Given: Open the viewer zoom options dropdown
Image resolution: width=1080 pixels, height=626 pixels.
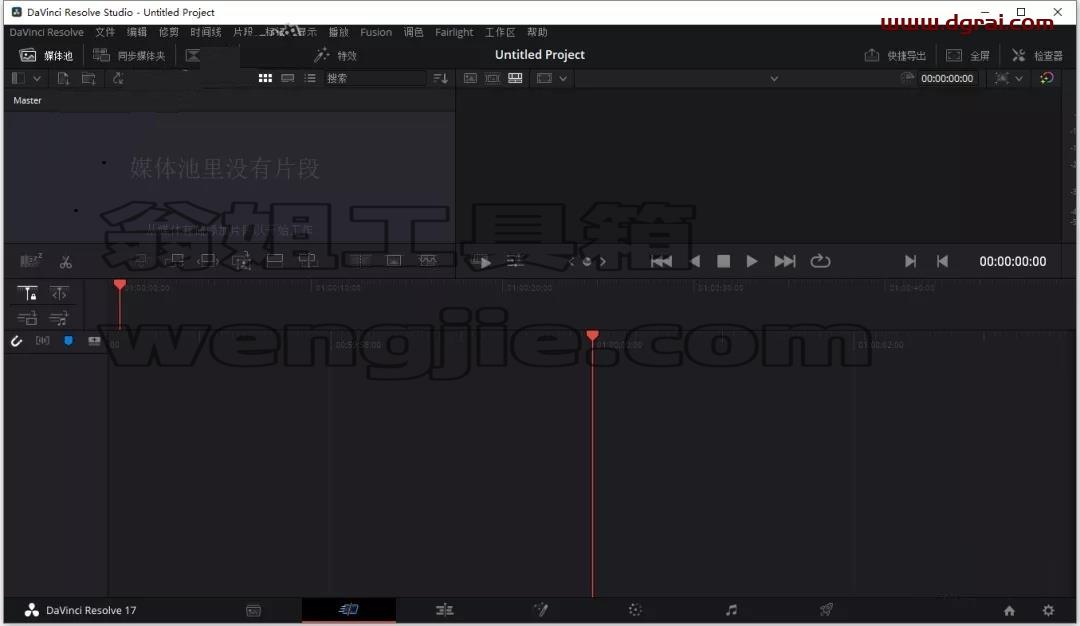Looking at the screenshot, I should 1008,79.
